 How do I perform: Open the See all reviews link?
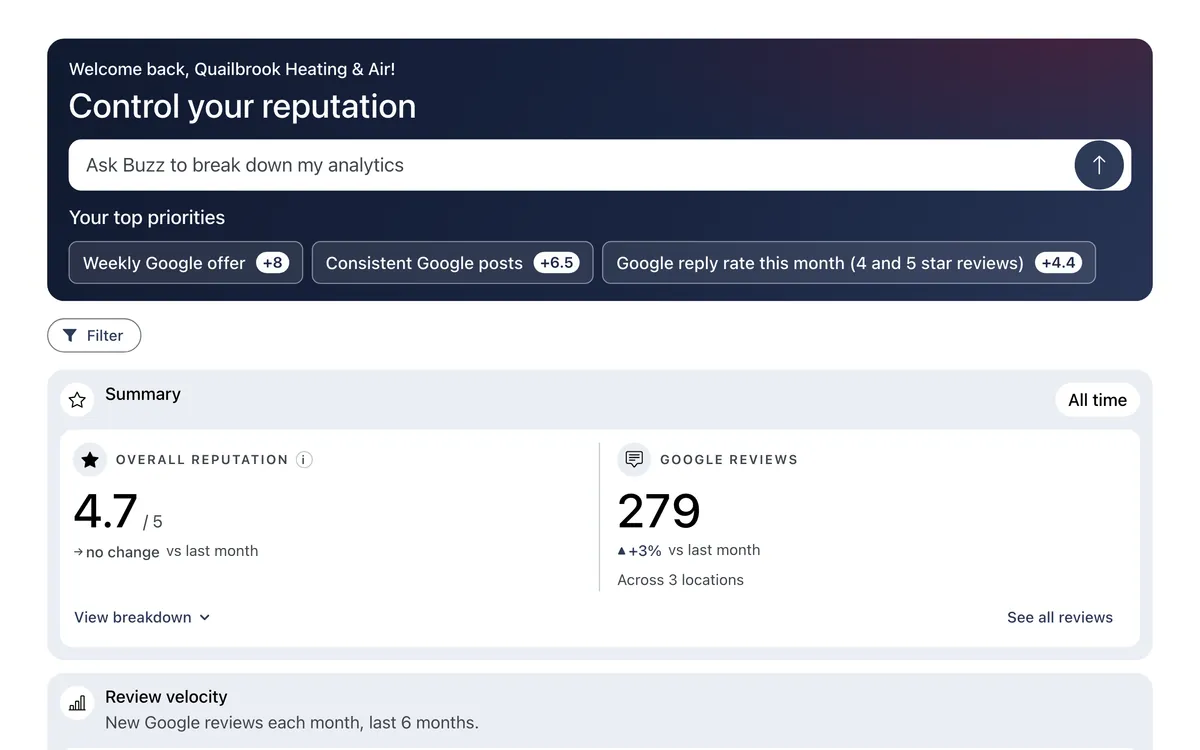pos(1060,617)
